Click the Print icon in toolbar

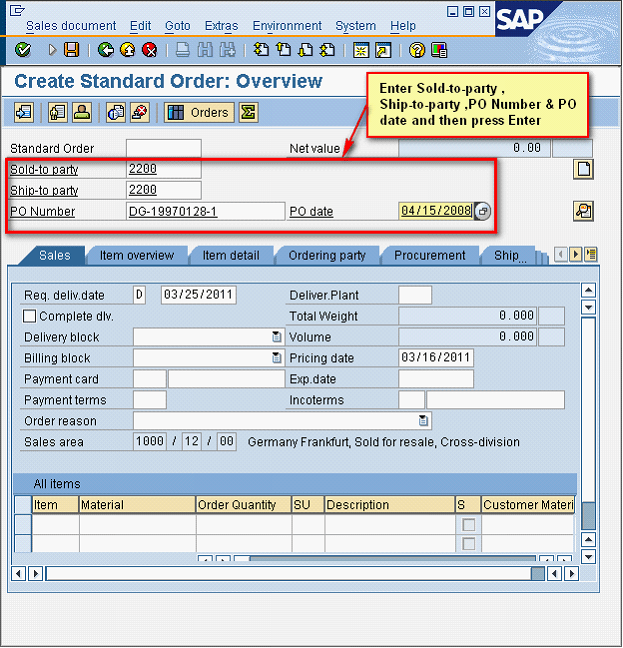[183, 50]
